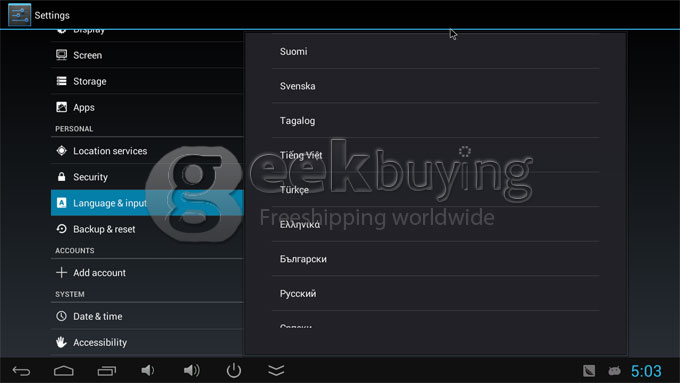Select Русский language
The height and width of the screenshot is (383, 680).
[x=436, y=294]
